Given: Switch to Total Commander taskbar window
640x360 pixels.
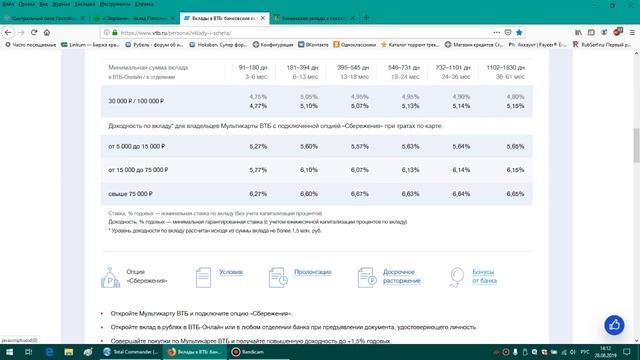Looking at the screenshot, I should coord(131,352).
